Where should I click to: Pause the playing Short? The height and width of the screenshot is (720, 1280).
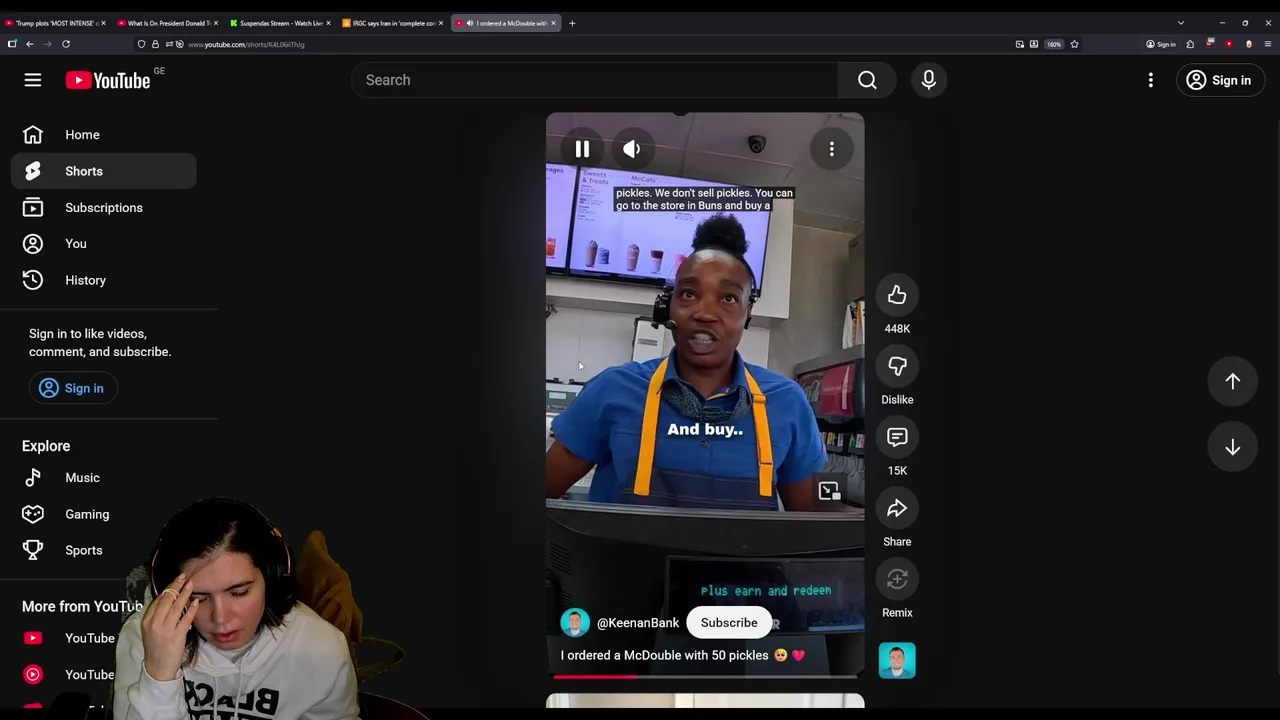[x=582, y=149]
